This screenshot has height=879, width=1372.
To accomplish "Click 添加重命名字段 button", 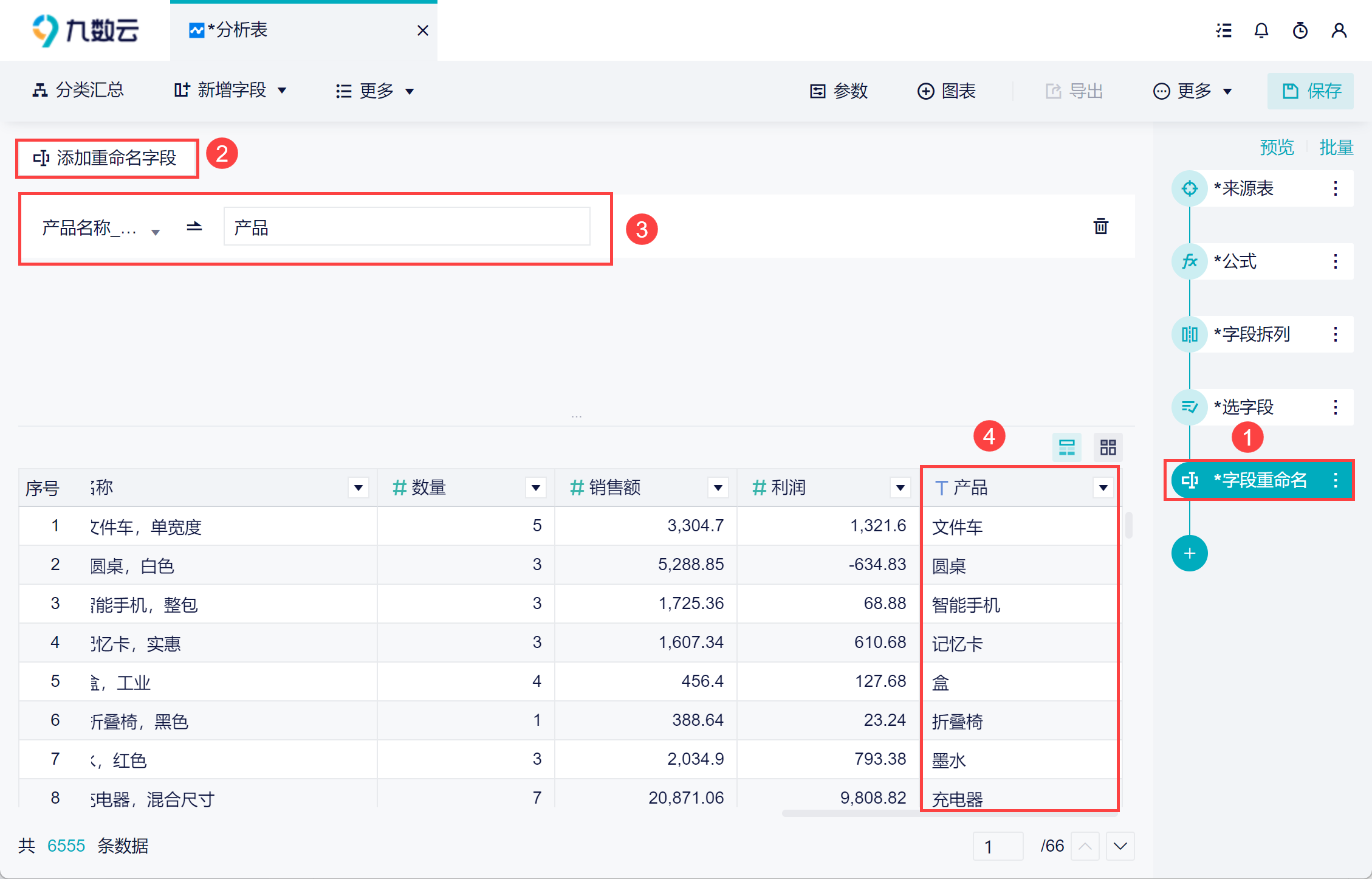I will point(106,158).
